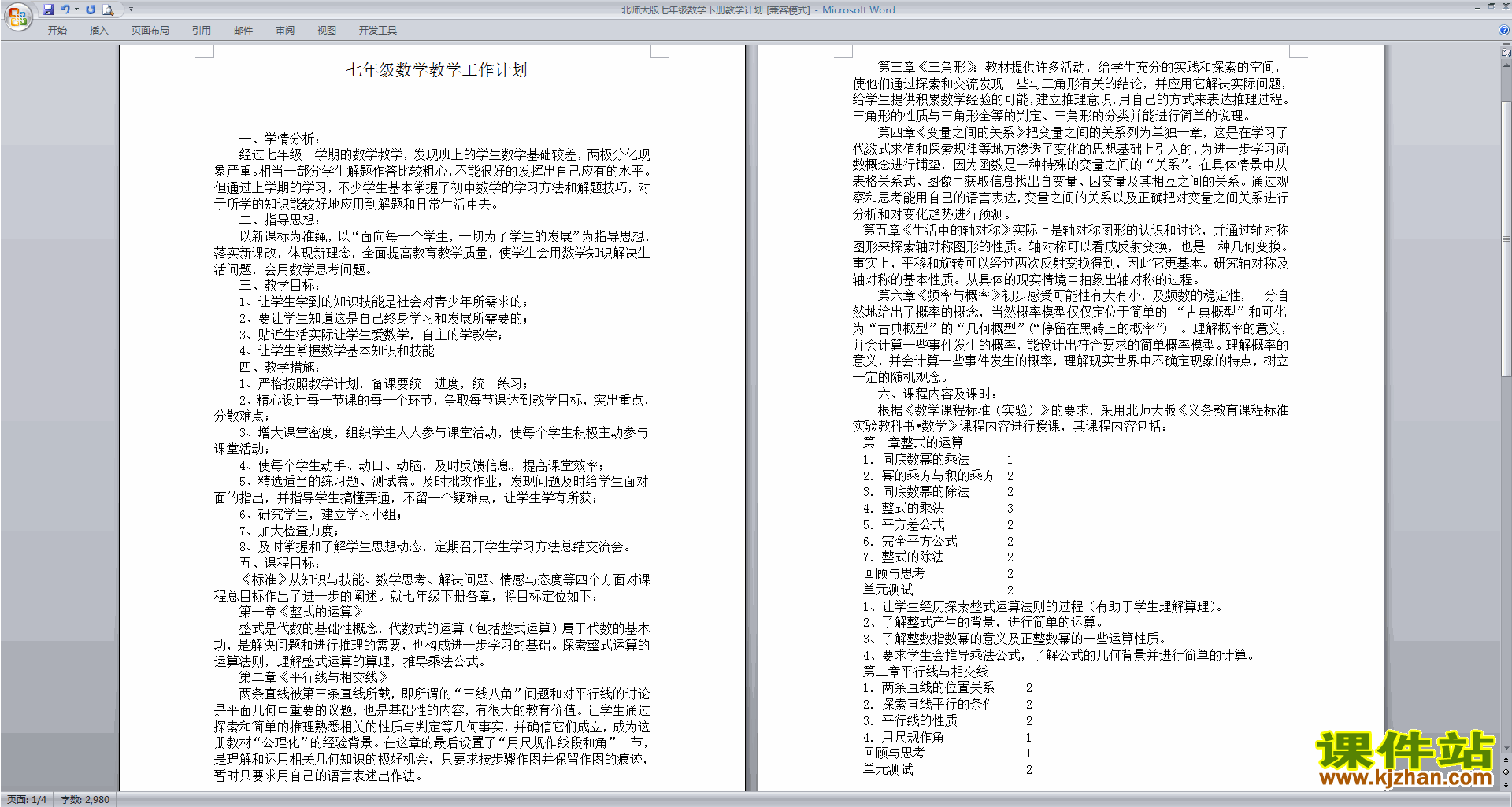Open print preview from the quick toolbar
The height and width of the screenshot is (807, 1512).
pyautogui.click(x=109, y=9)
